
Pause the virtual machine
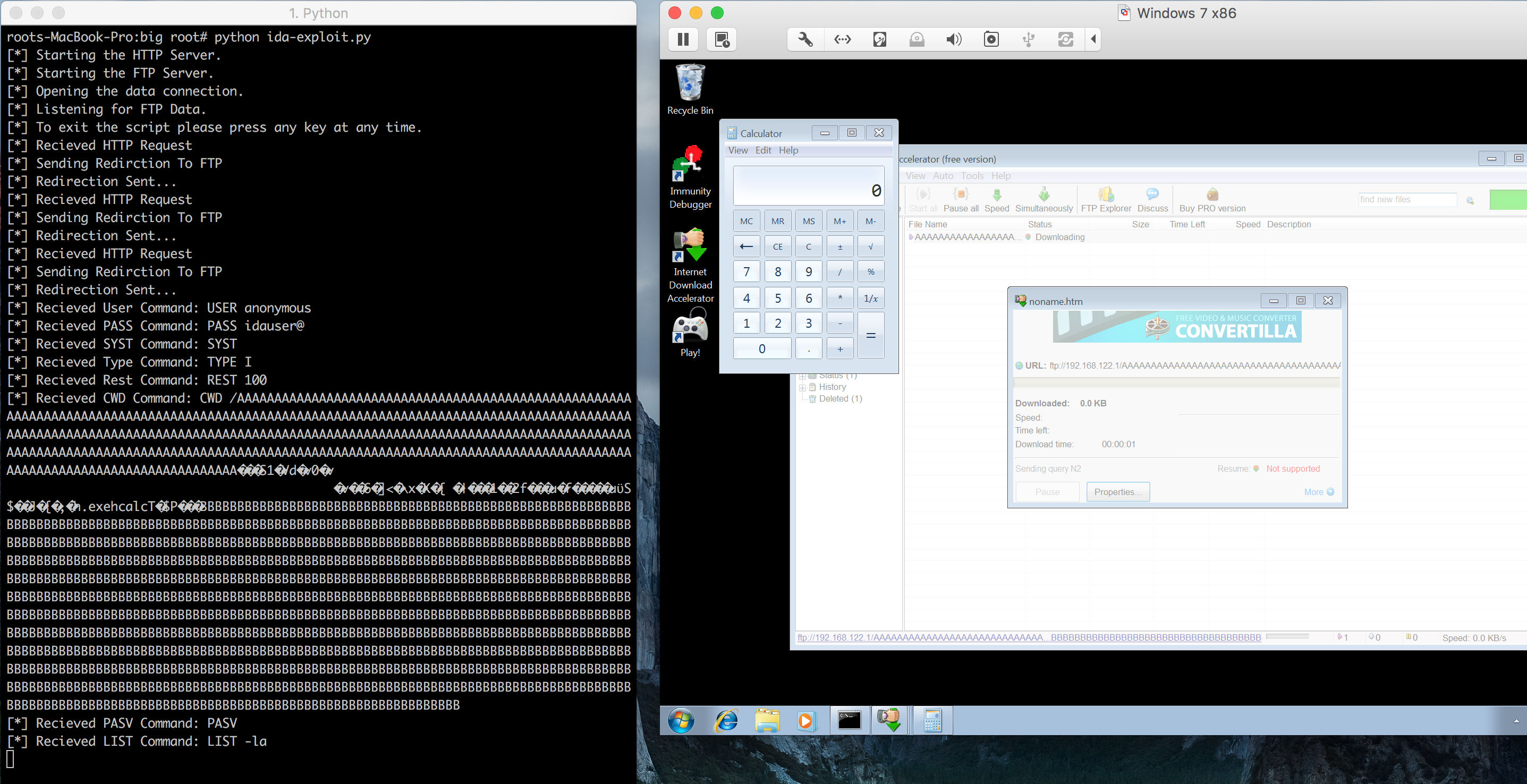click(683, 39)
